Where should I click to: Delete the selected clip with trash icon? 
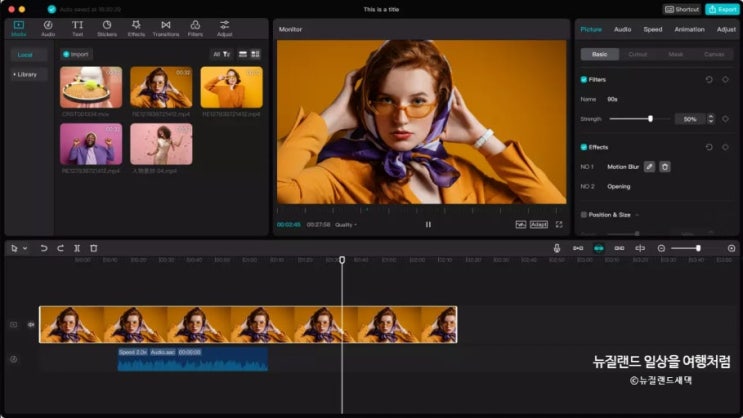[x=93, y=248]
